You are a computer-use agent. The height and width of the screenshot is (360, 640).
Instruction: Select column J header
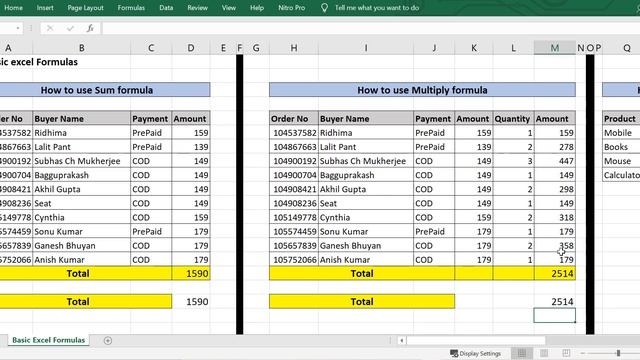[x=434, y=48]
